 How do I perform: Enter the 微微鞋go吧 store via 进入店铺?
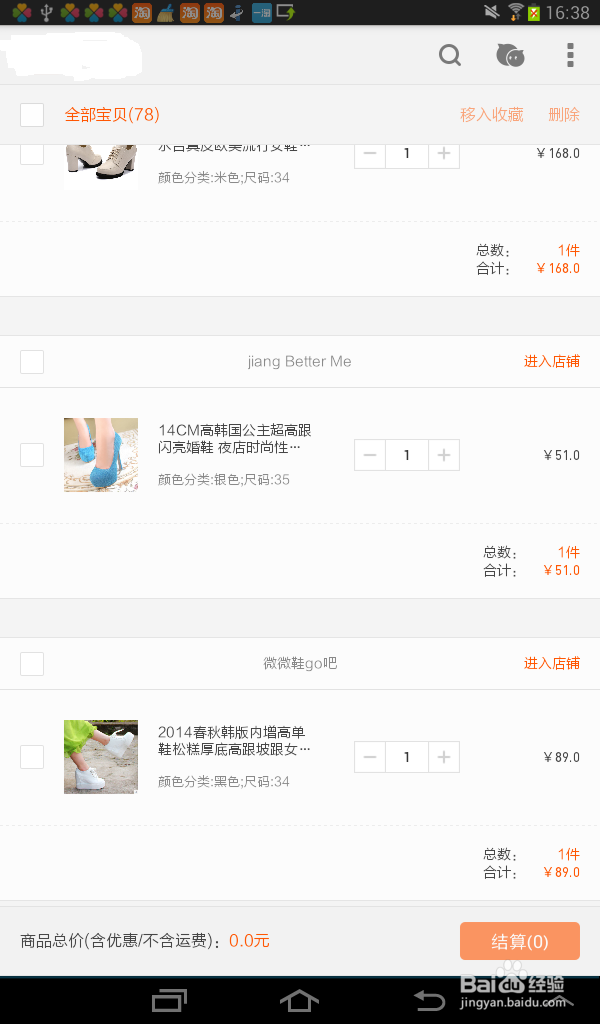551,664
